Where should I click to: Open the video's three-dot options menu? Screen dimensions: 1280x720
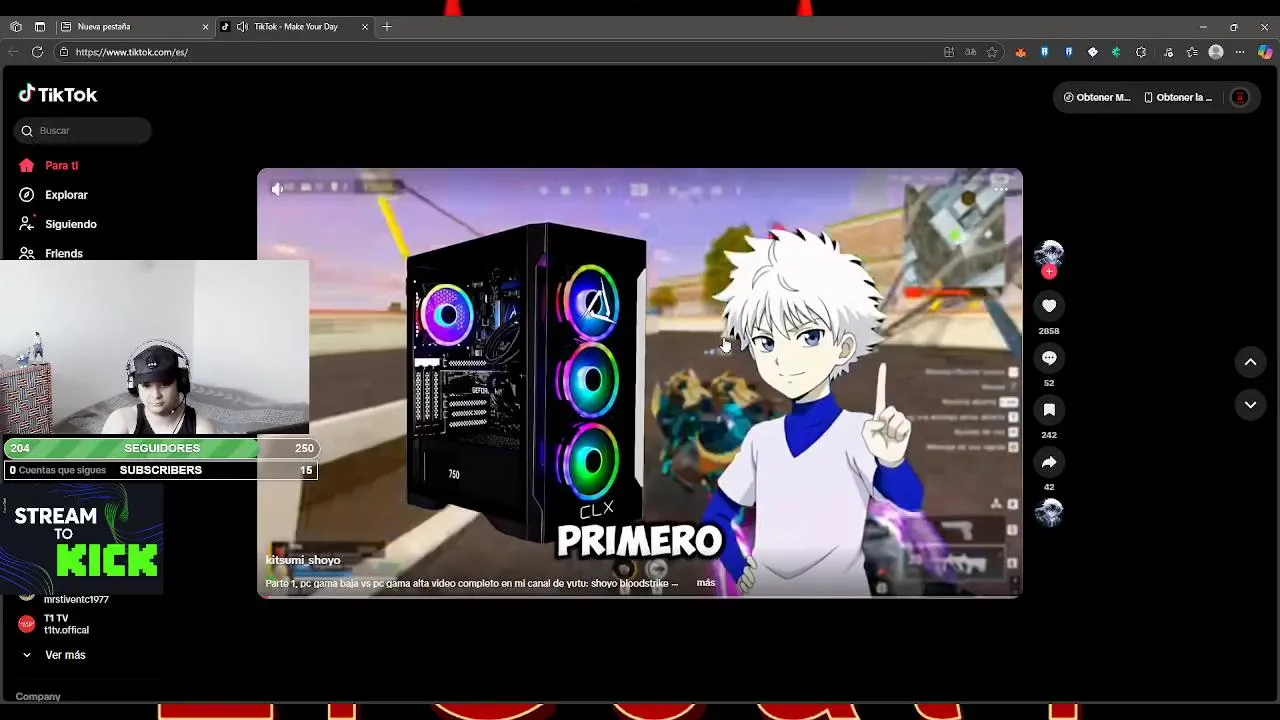point(1000,188)
